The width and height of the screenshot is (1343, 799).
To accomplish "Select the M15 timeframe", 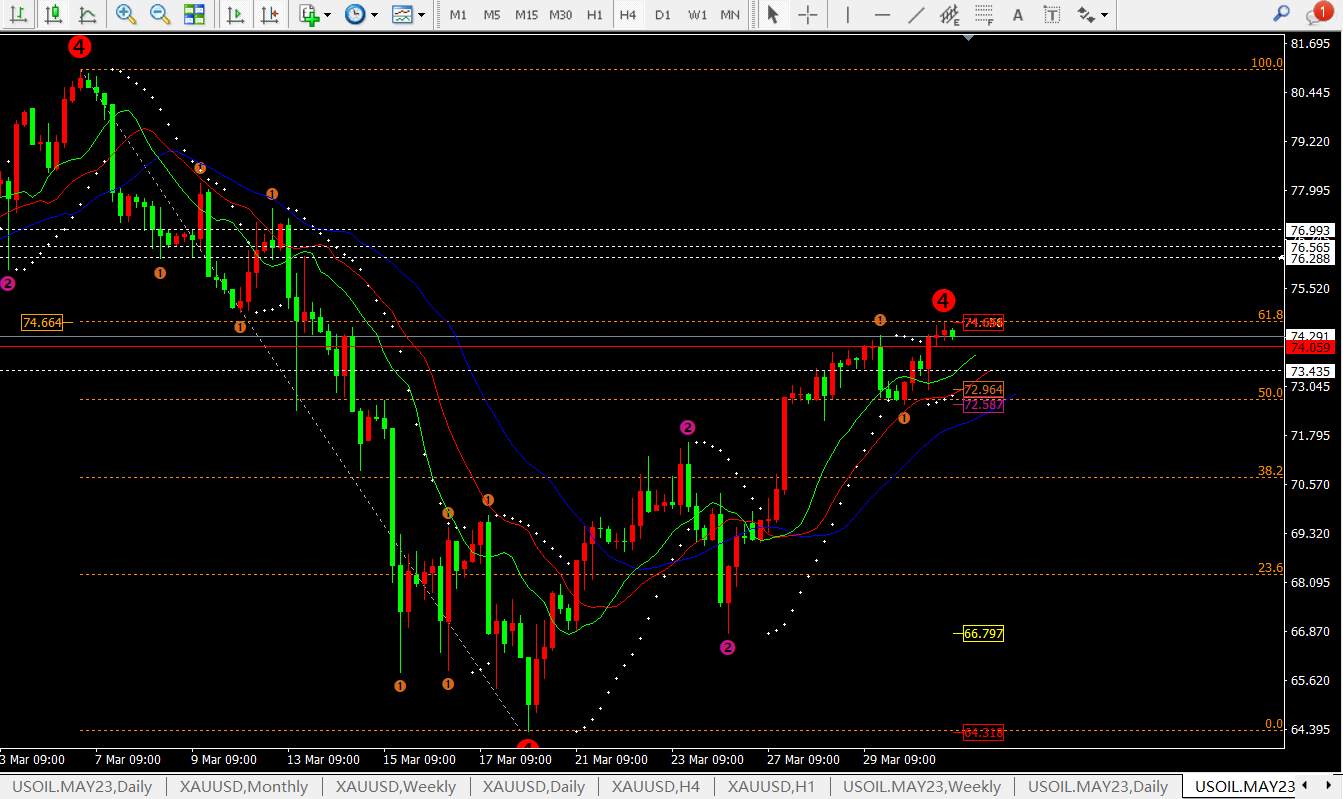I will point(527,15).
